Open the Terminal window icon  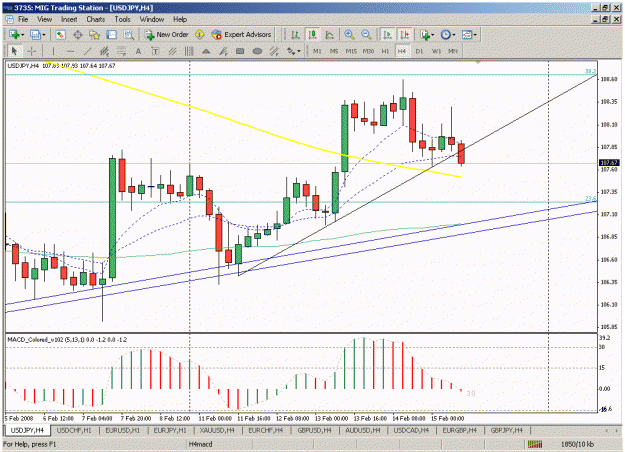point(112,35)
